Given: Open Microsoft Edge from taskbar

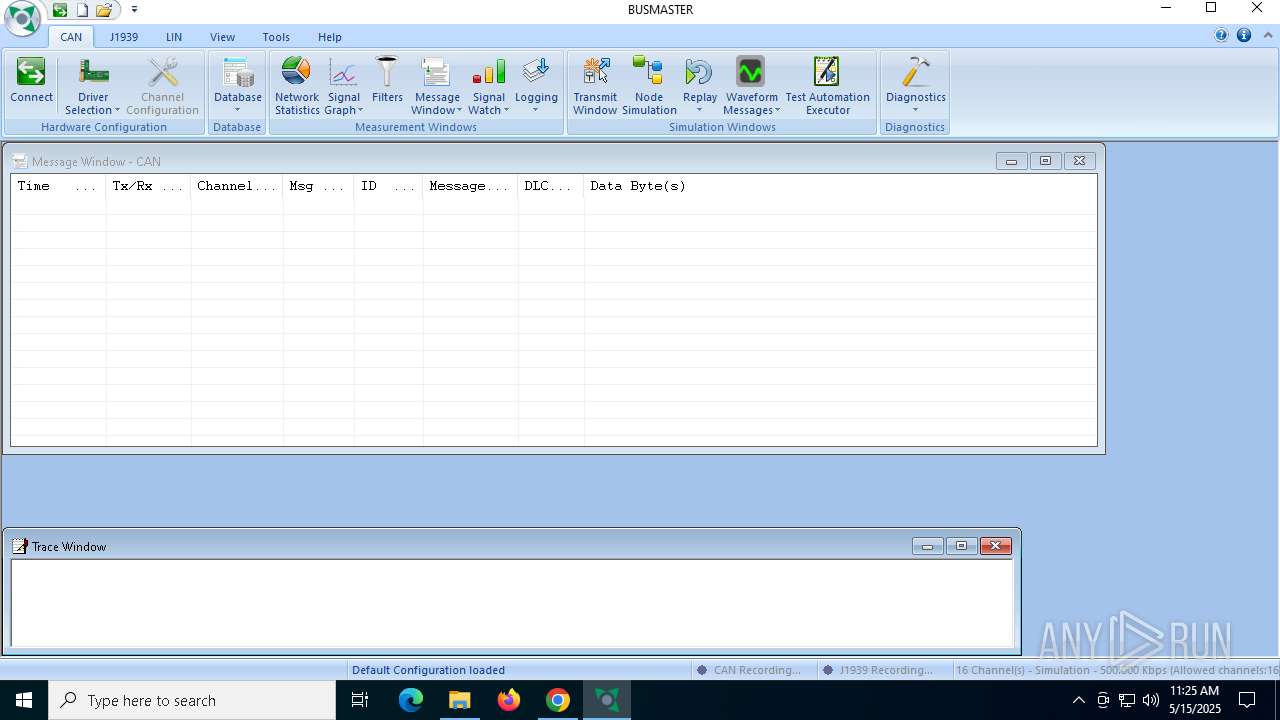Looking at the screenshot, I should point(411,700).
